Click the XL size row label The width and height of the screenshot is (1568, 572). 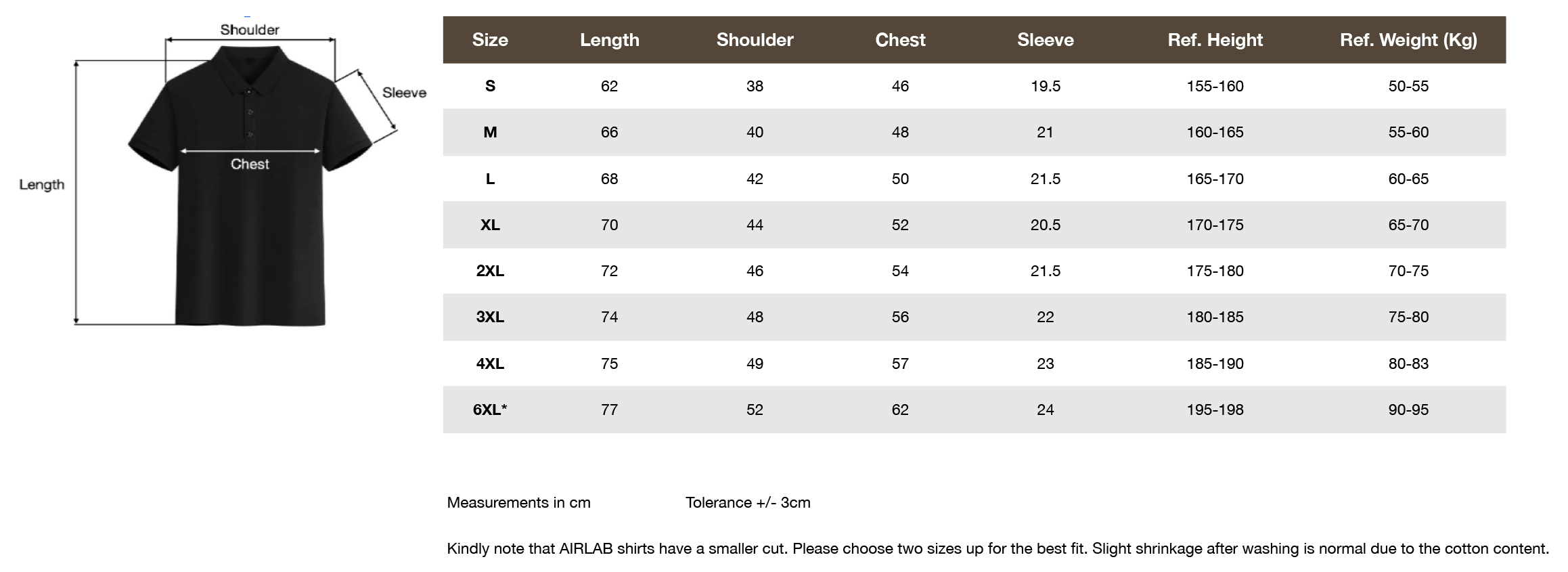(490, 225)
